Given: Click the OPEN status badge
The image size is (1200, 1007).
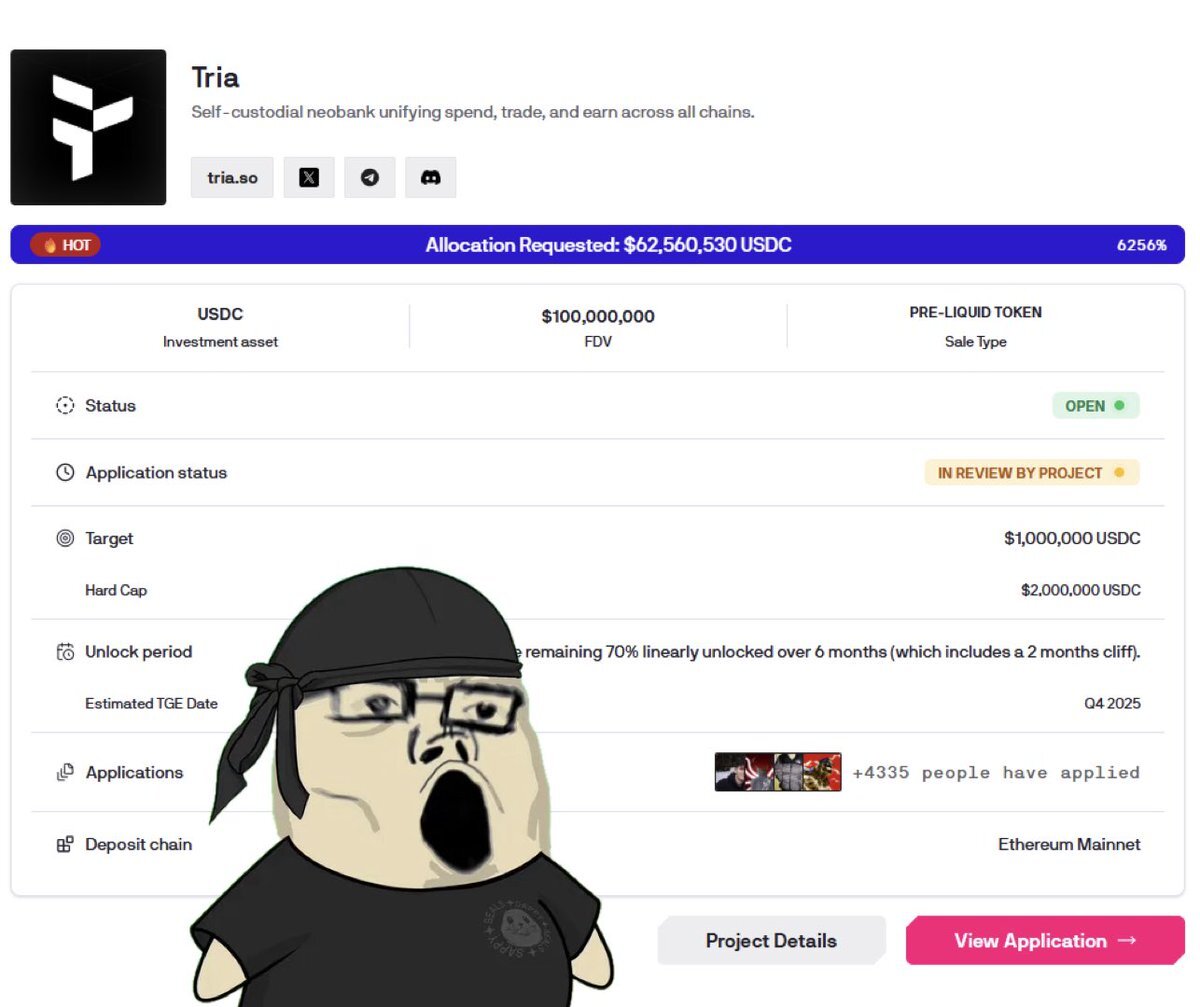Looking at the screenshot, I should (x=1095, y=406).
